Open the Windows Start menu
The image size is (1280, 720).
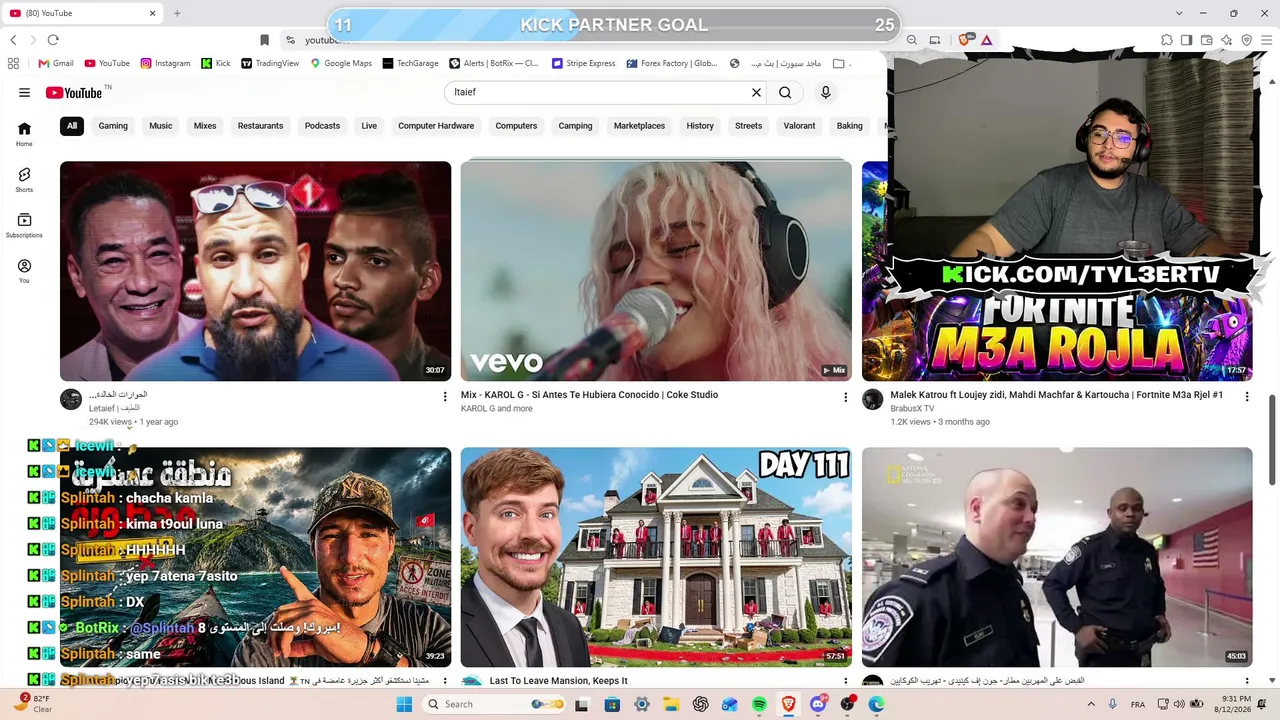coord(404,704)
